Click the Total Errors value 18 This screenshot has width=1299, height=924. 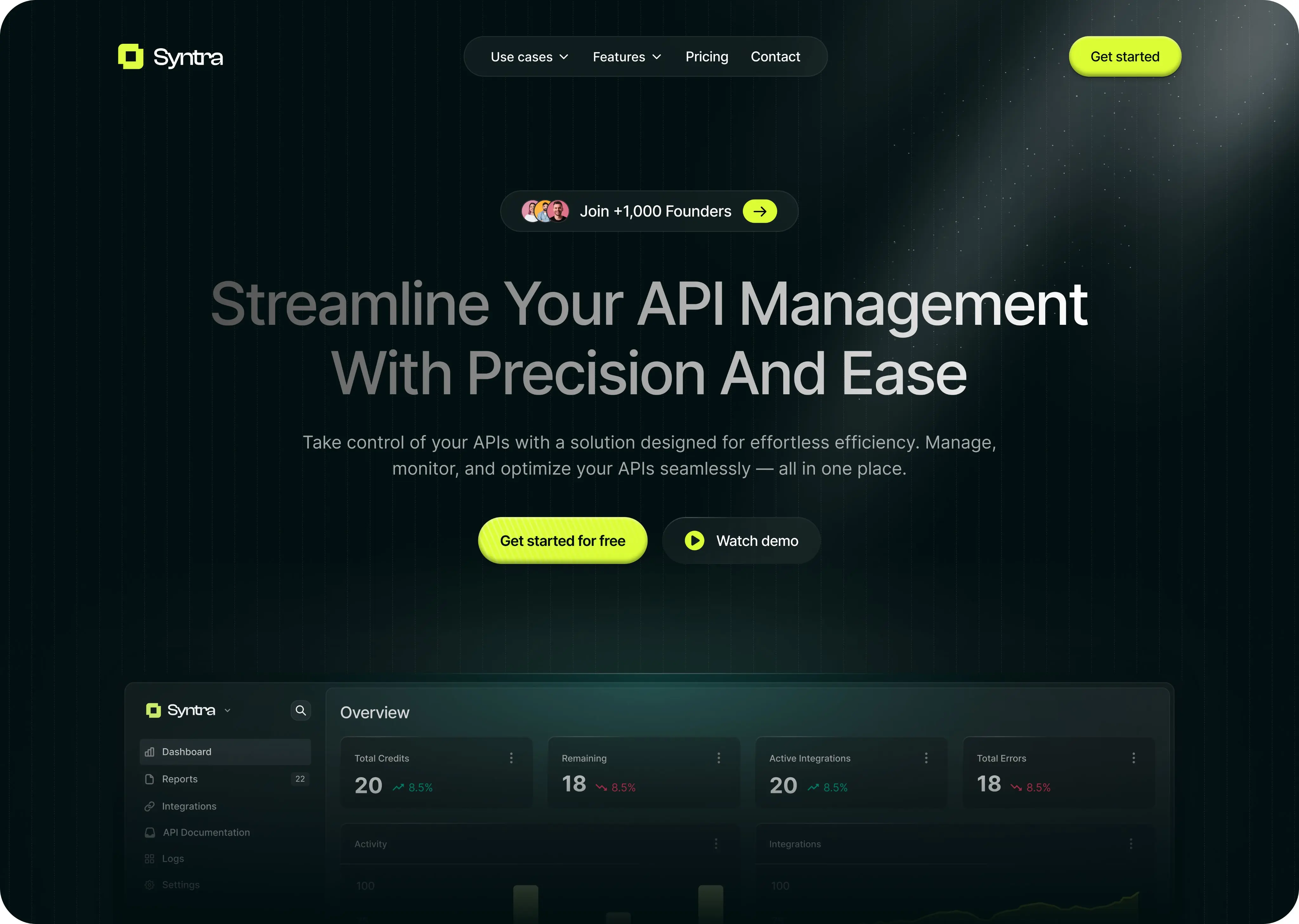[989, 784]
